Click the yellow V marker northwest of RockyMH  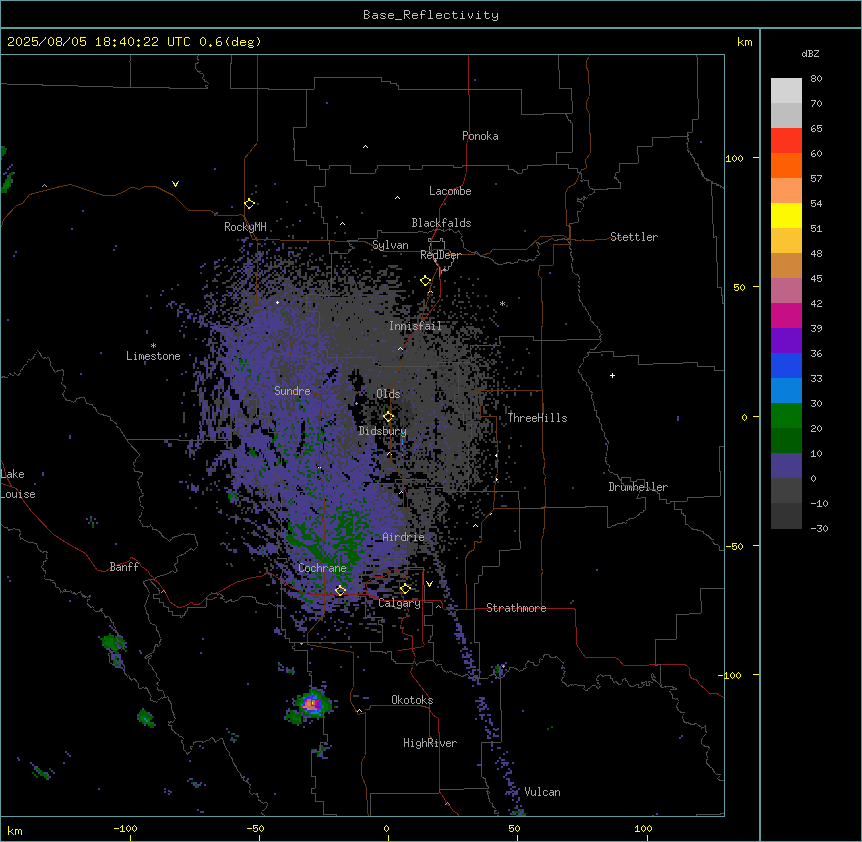tap(175, 184)
